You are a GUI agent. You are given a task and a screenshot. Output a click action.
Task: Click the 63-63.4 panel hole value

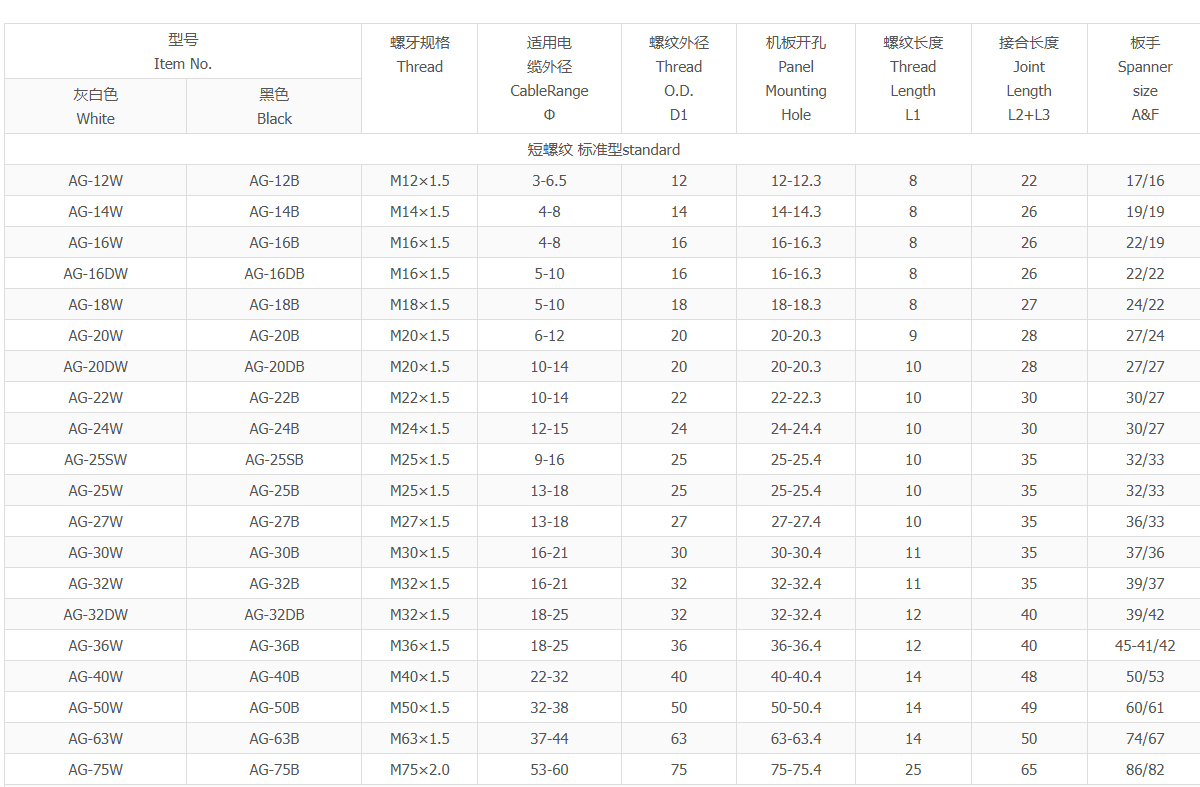(x=795, y=739)
